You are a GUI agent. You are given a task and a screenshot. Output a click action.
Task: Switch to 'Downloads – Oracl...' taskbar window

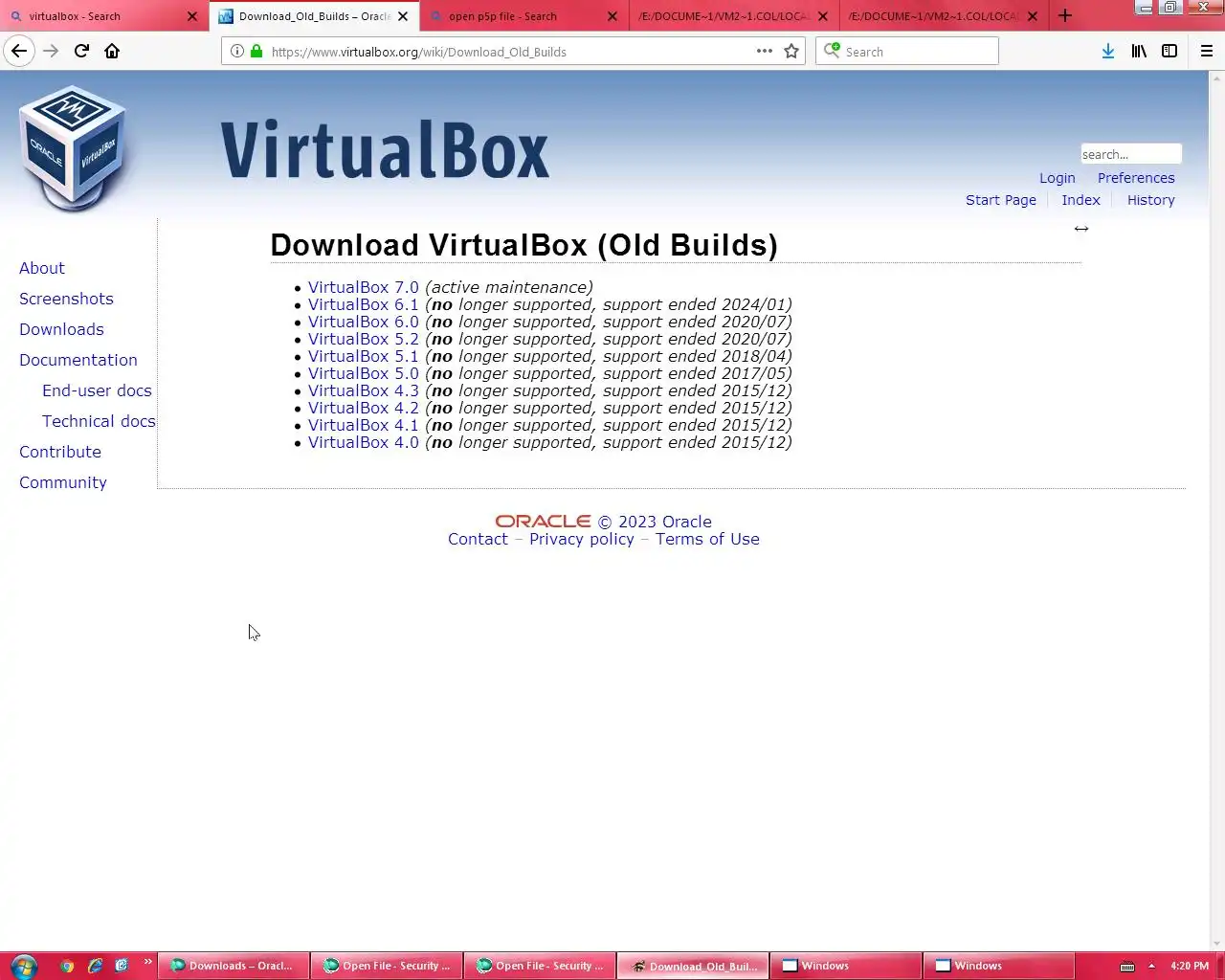click(x=234, y=966)
